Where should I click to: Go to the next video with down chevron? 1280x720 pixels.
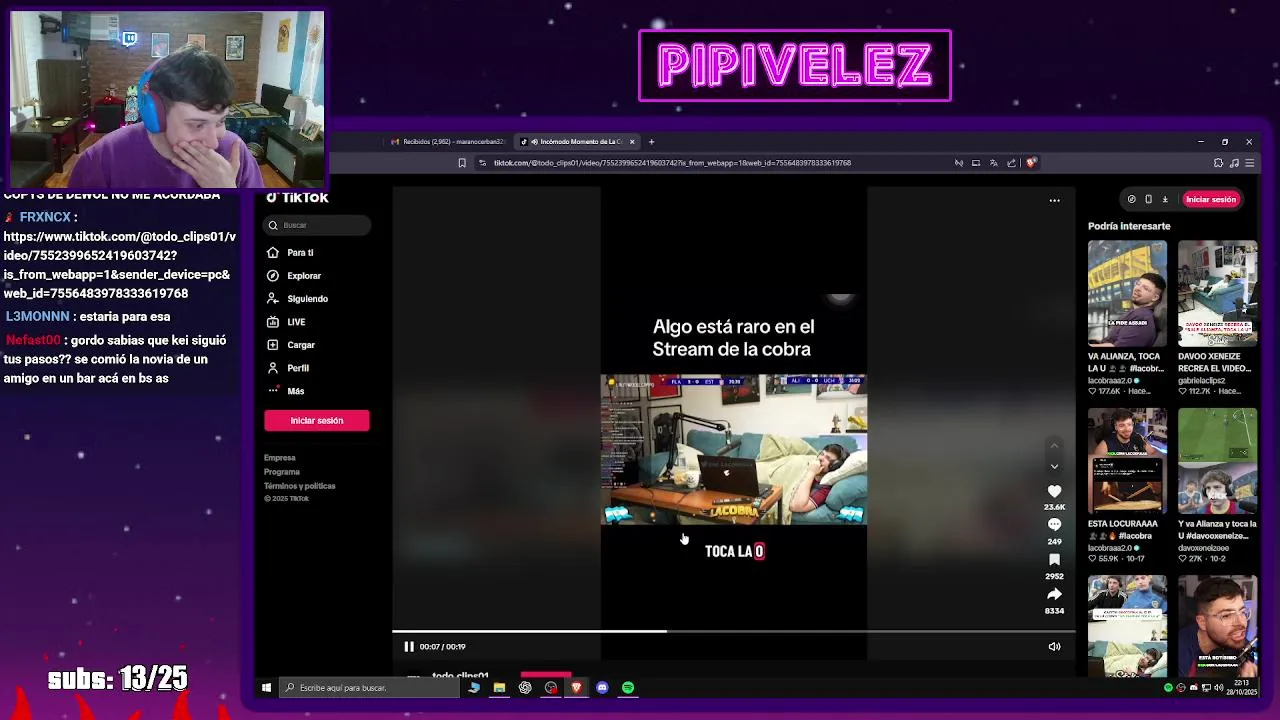coord(1054,466)
